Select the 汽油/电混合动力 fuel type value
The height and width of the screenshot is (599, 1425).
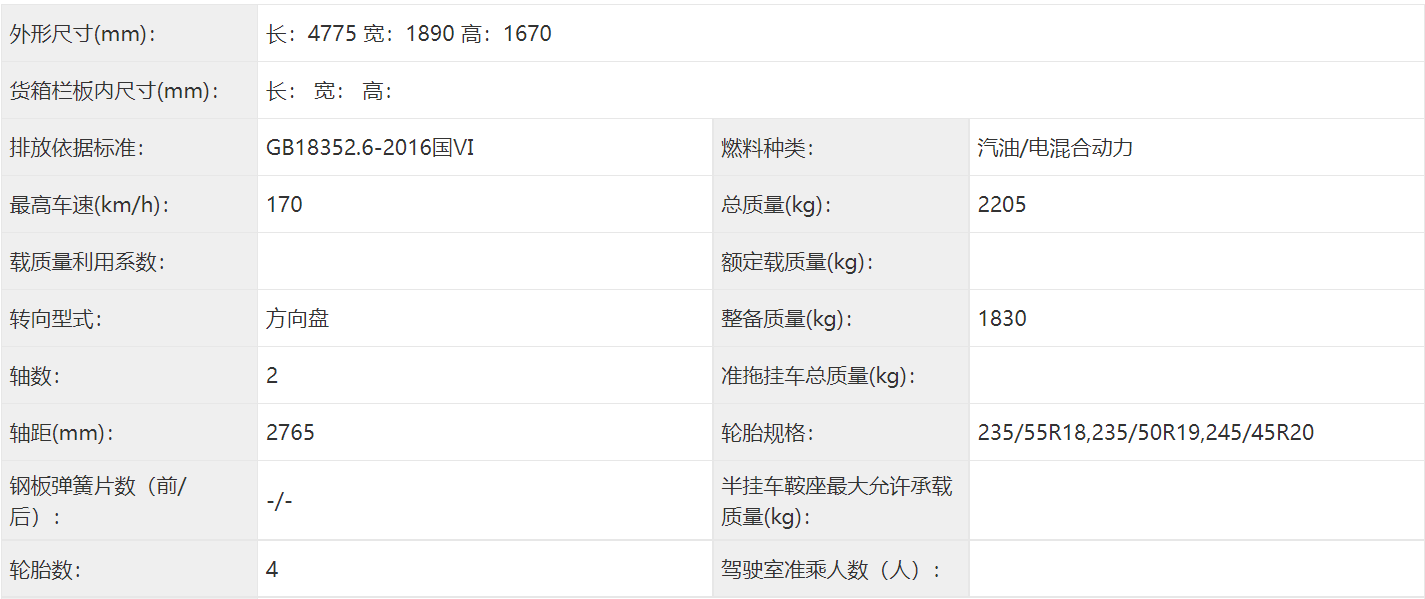coord(1055,148)
